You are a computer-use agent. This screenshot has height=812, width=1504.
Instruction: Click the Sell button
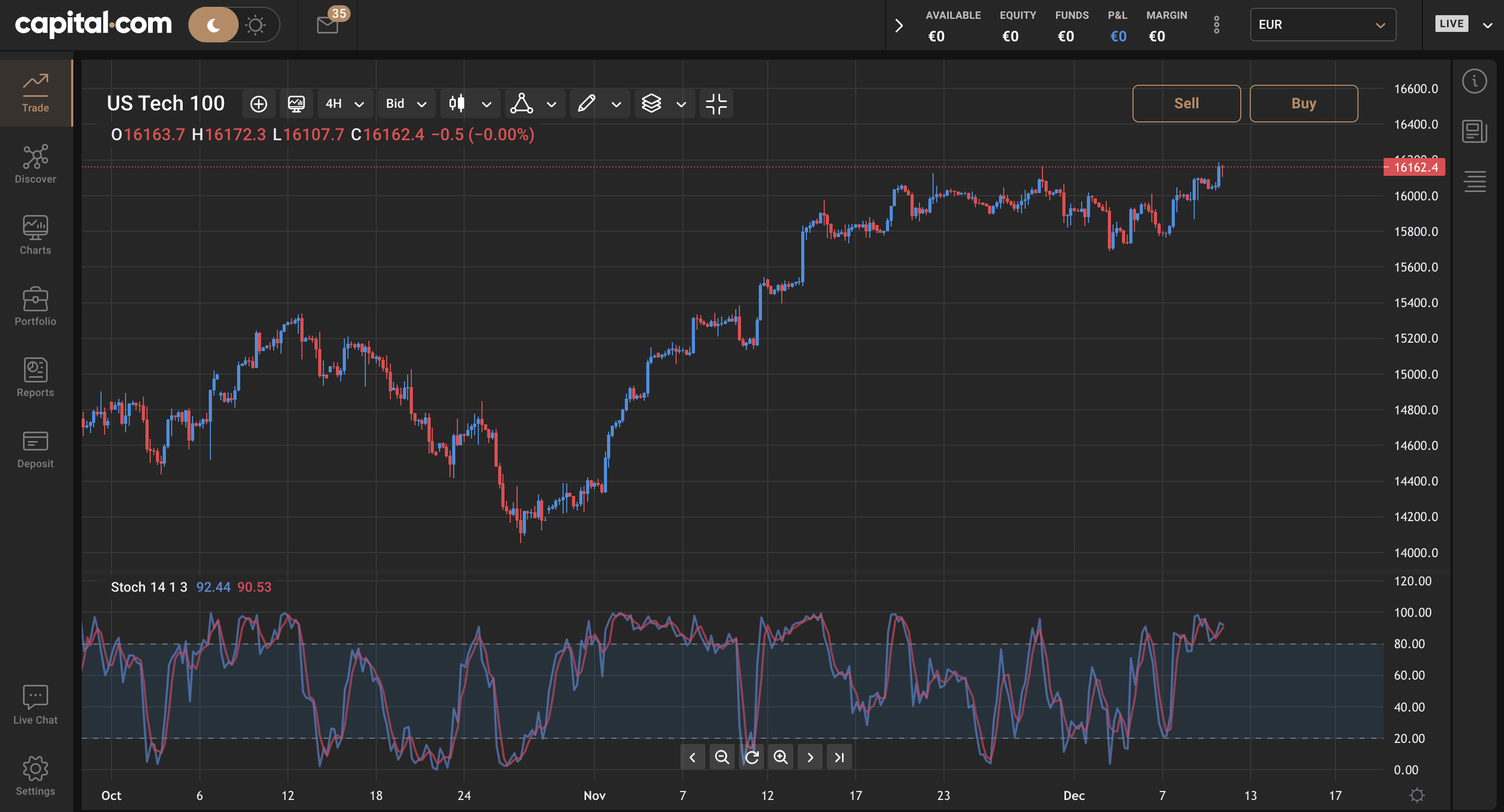tap(1186, 103)
